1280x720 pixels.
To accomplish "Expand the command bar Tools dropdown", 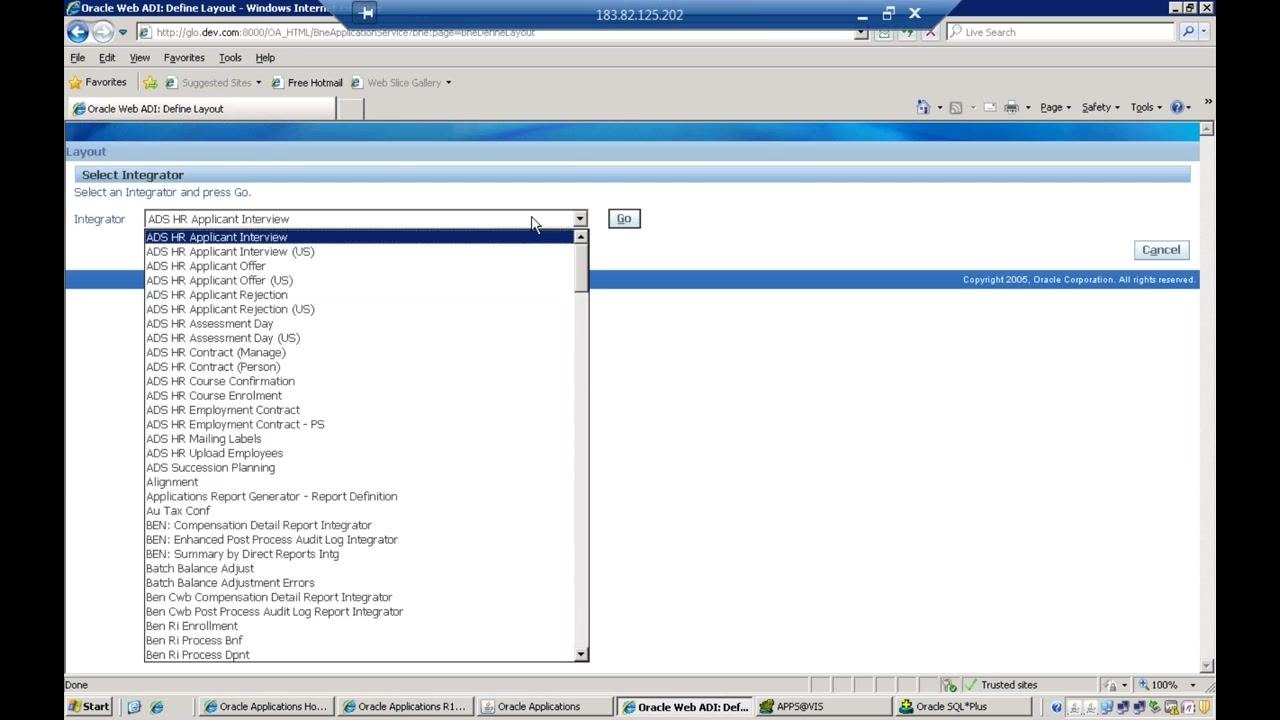I will (1146, 107).
